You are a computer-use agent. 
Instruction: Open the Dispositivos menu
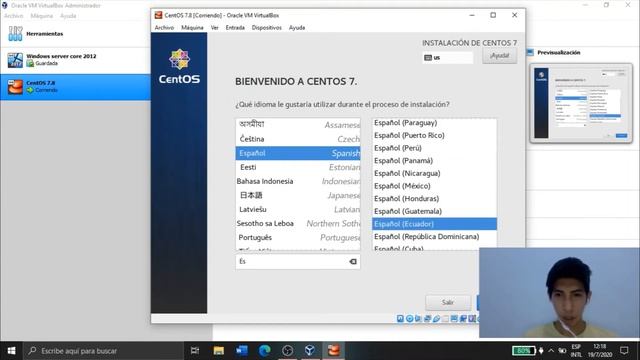click(267, 27)
